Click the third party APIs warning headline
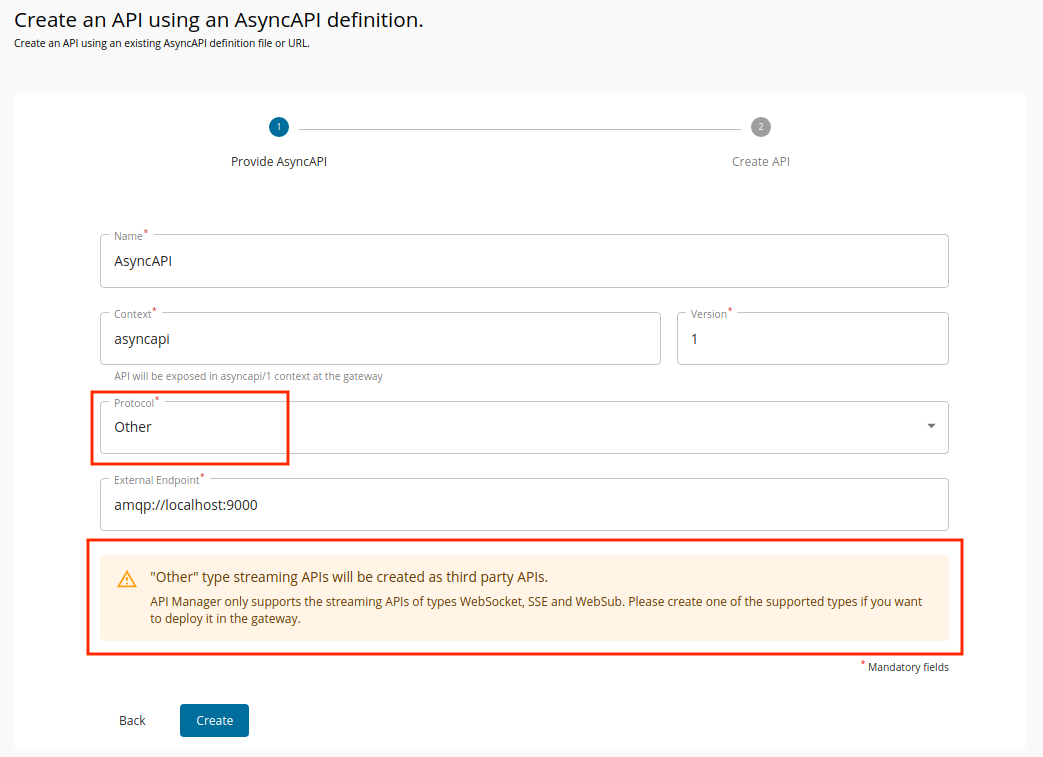This screenshot has width=1043, height=757. tap(348, 577)
